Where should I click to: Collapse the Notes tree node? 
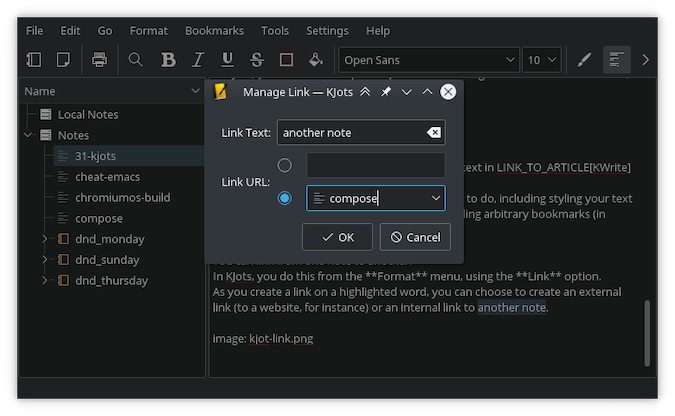click(x=28, y=135)
